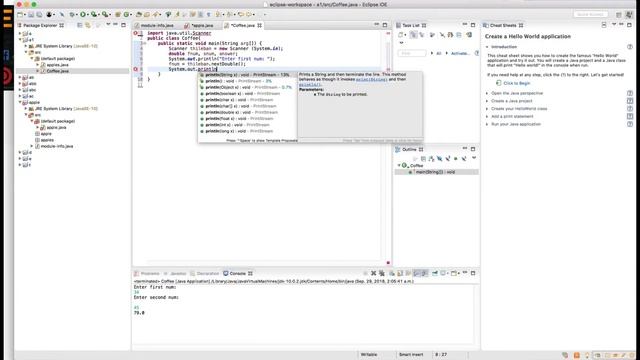
Task: Click help icon for Create a Java project
Action: tap(630, 101)
